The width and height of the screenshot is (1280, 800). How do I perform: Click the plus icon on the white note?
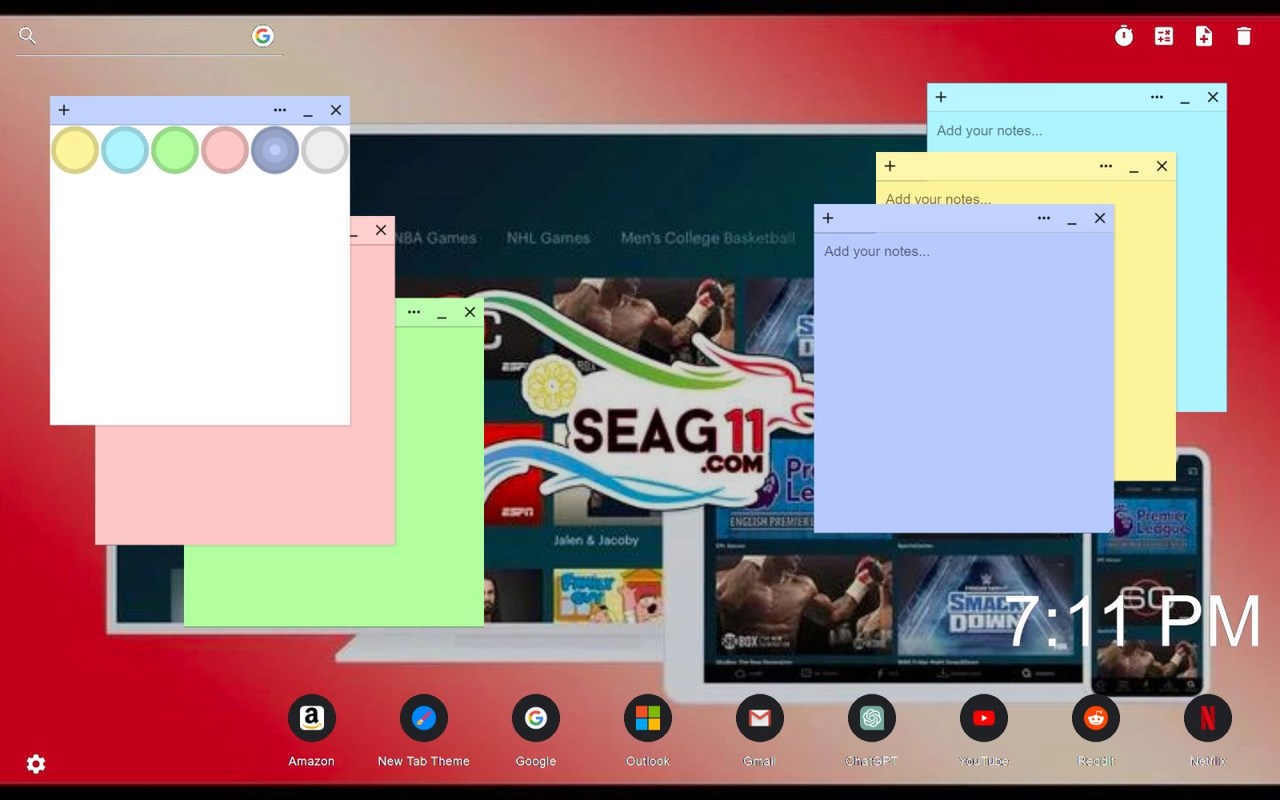tap(64, 110)
